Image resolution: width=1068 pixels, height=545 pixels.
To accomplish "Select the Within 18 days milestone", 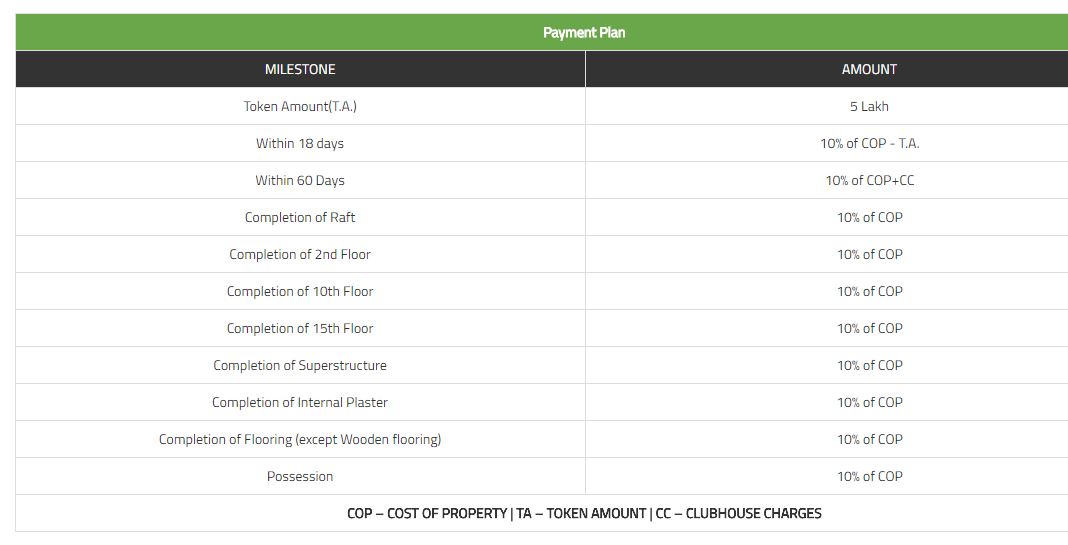I will coord(300,143).
